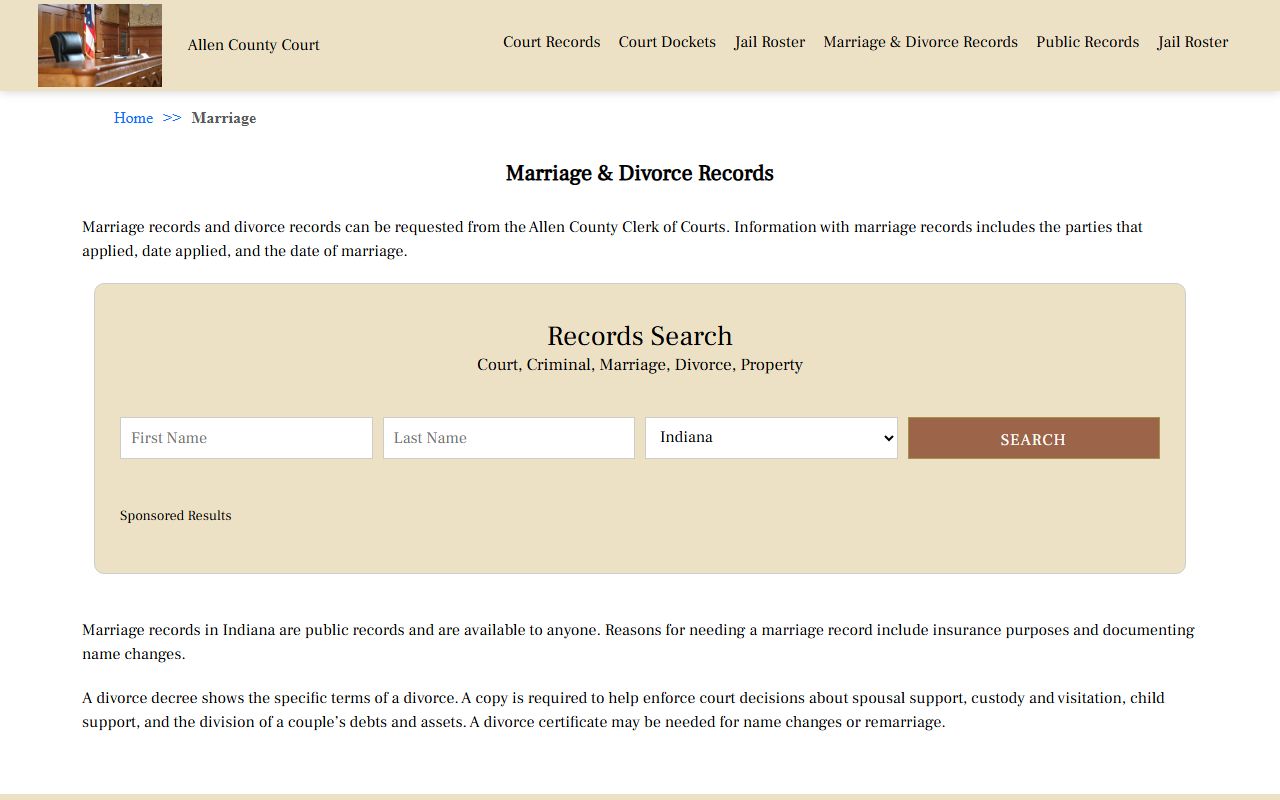Focus the Last Name input field
This screenshot has height=800, width=1280.
coord(509,438)
